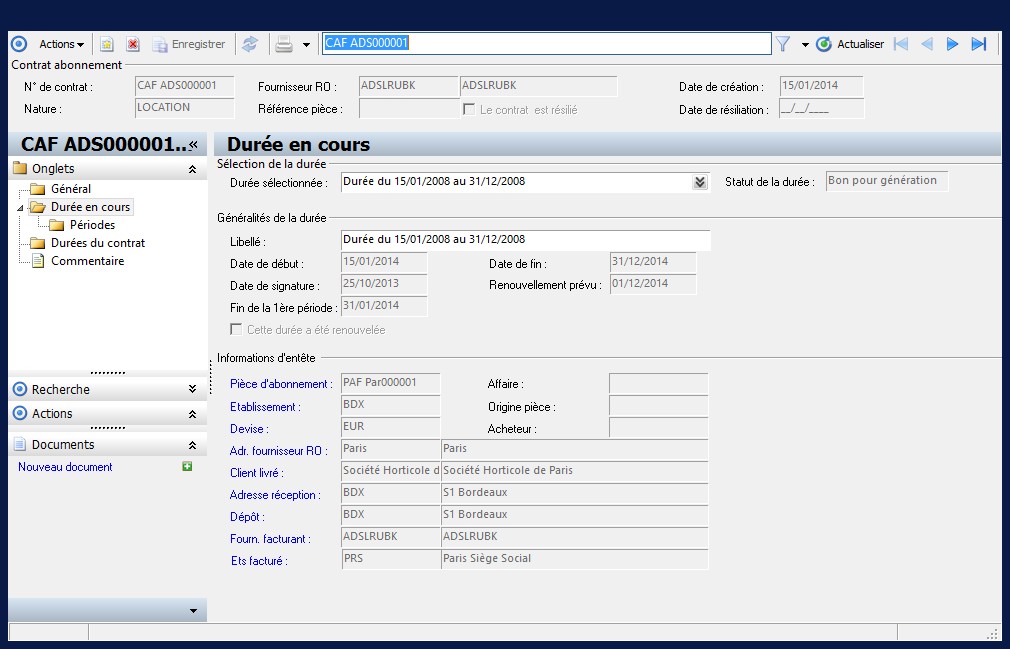
Task: Open the Durées du contrat tree item
Action: point(98,243)
